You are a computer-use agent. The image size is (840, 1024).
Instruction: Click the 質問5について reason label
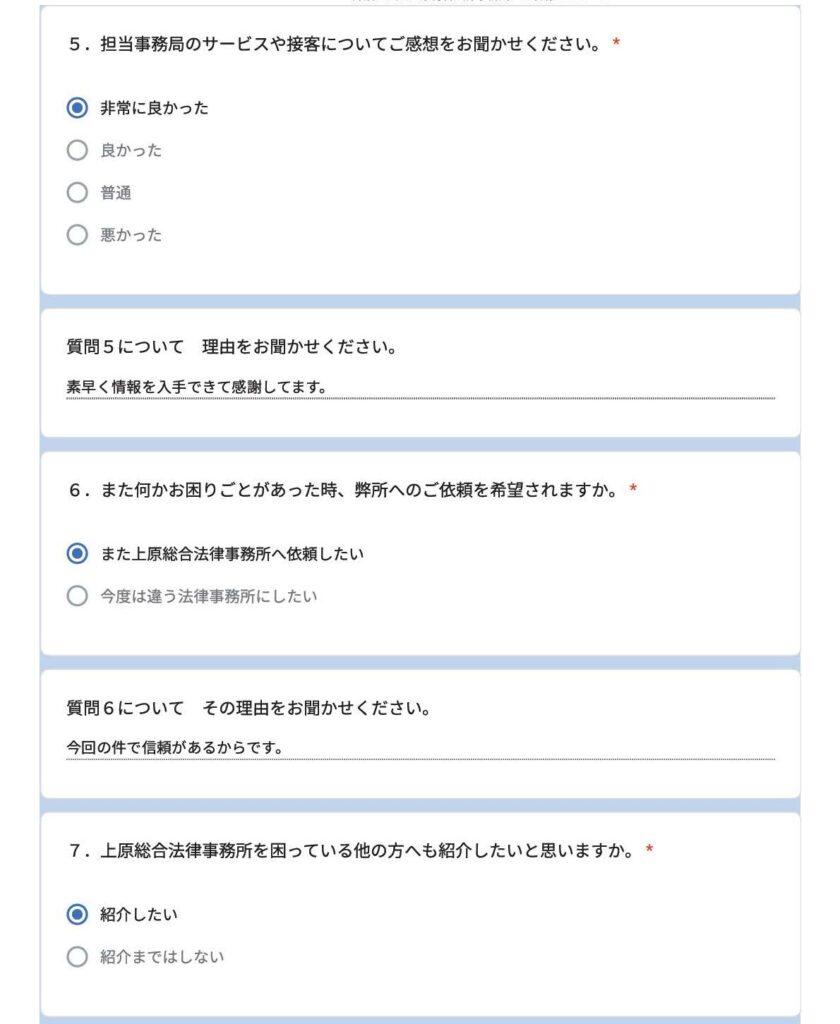(x=232, y=347)
